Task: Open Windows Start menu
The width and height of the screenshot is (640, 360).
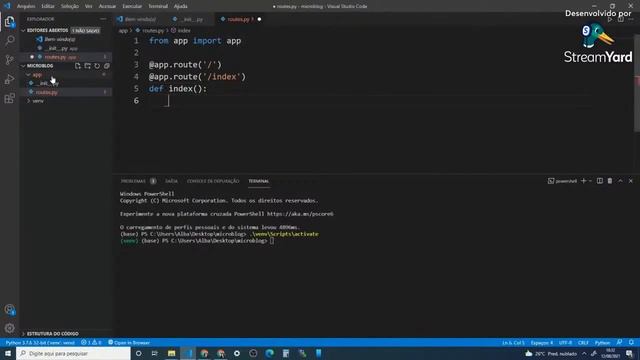Action: tap(8, 353)
